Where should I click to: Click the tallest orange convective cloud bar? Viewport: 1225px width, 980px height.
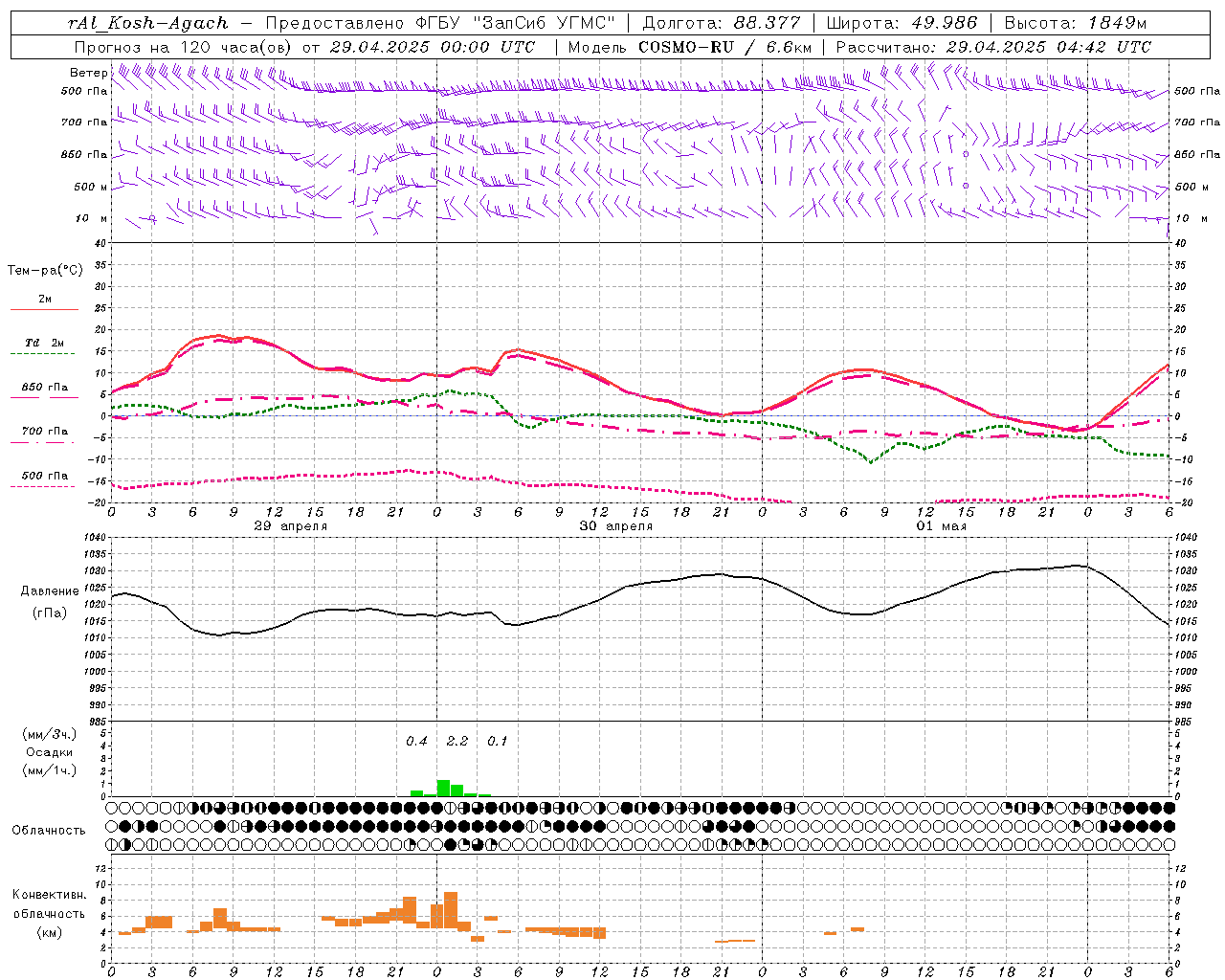pyautogui.click(x=451, y=909)
